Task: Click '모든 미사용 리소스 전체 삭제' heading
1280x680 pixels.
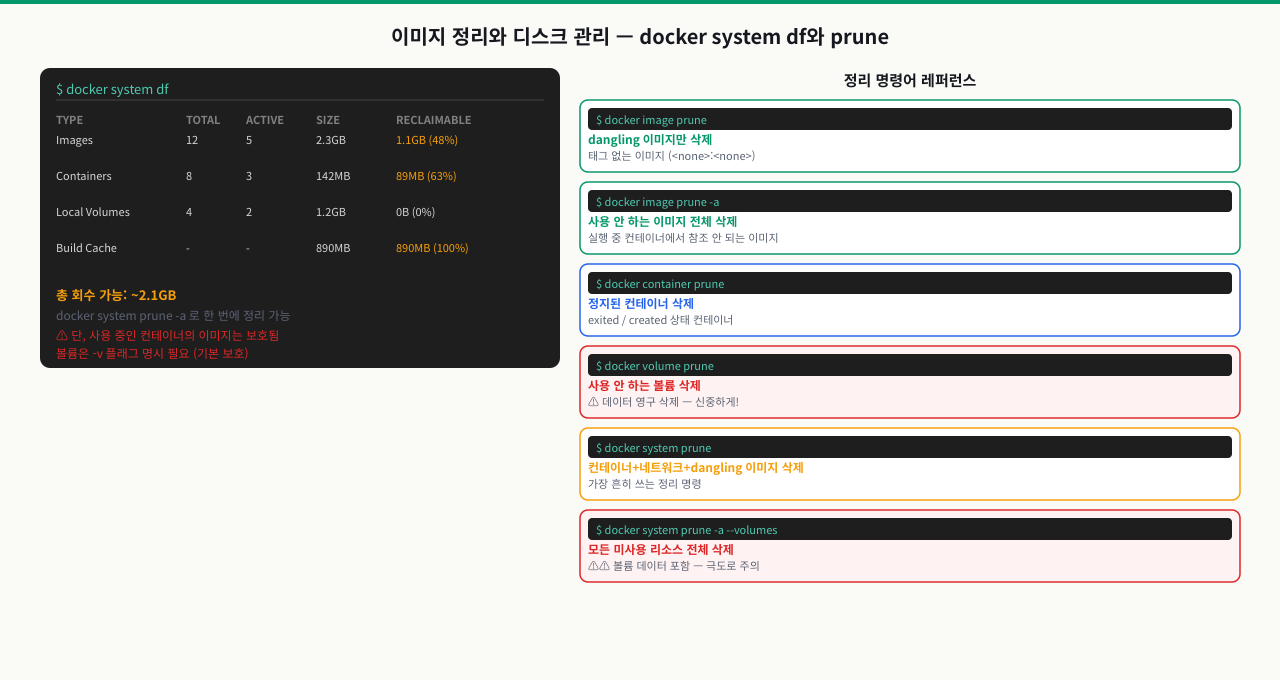Action: click(x=661, y=550)
